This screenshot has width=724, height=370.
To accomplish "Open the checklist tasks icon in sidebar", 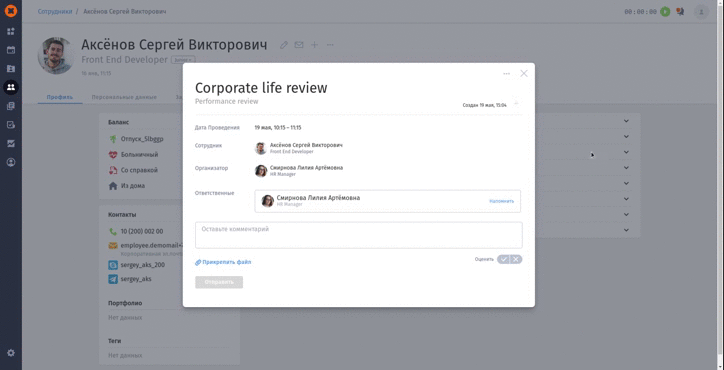I will point(11,125).
